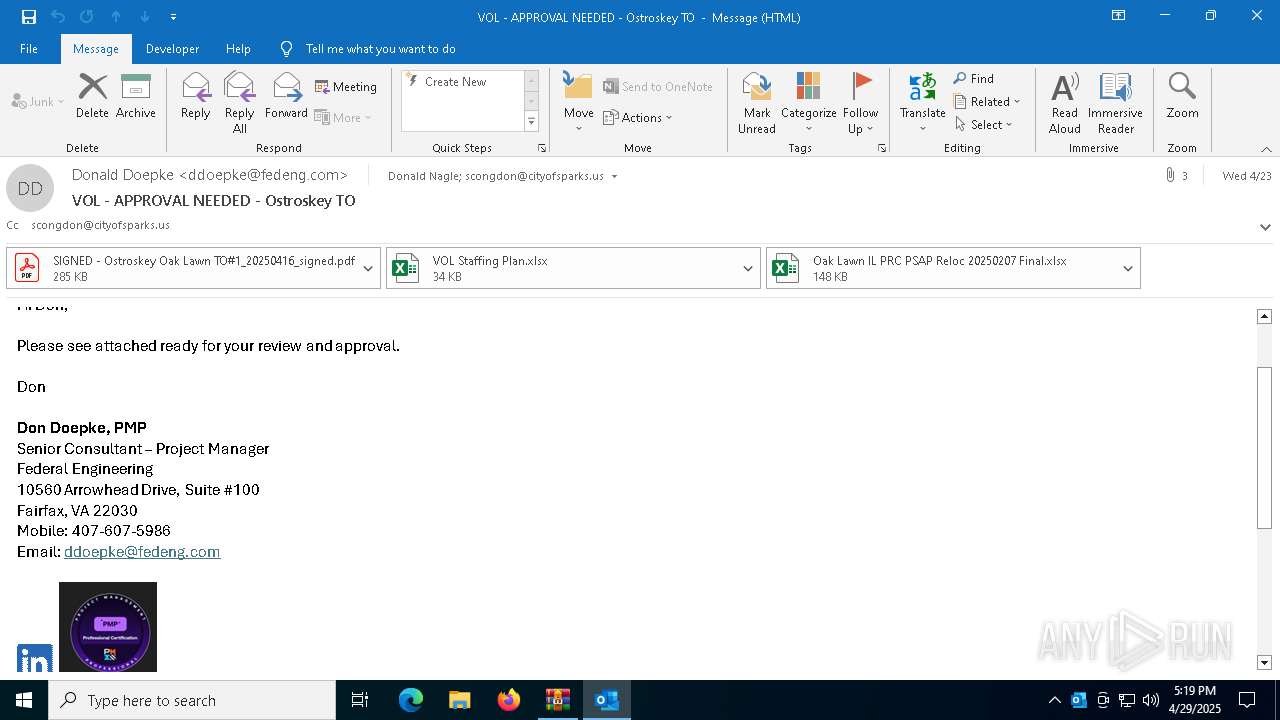Archive the message

(x=136, y=97)
